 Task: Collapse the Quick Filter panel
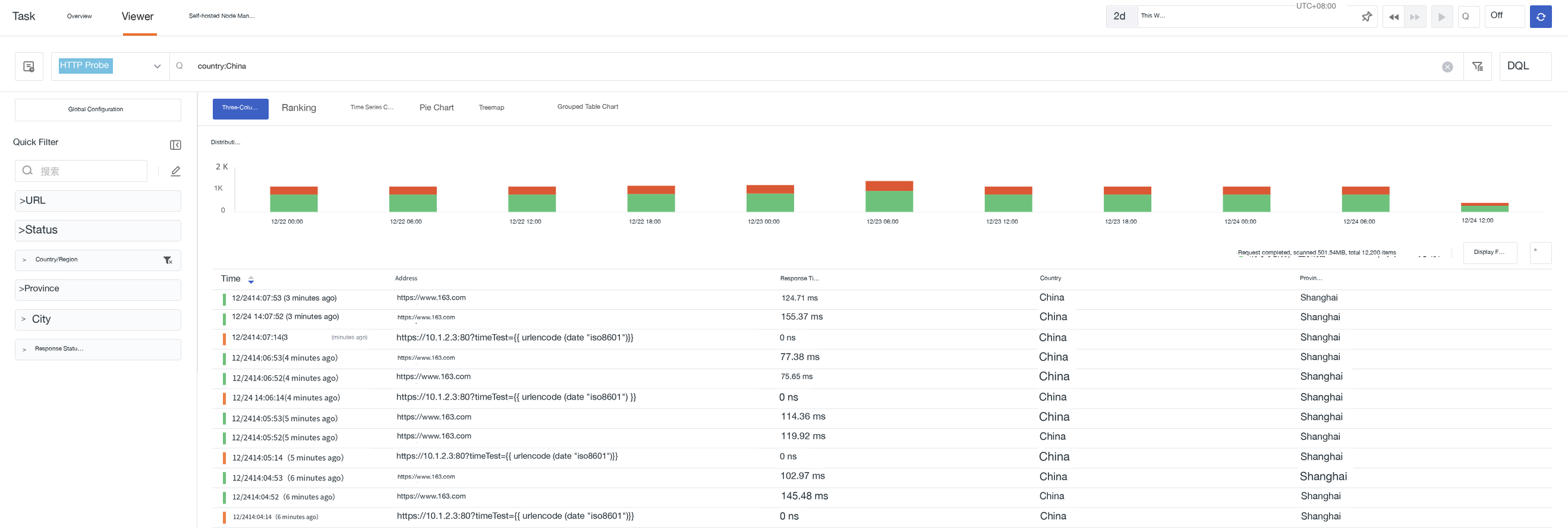[x=175, y=145]
